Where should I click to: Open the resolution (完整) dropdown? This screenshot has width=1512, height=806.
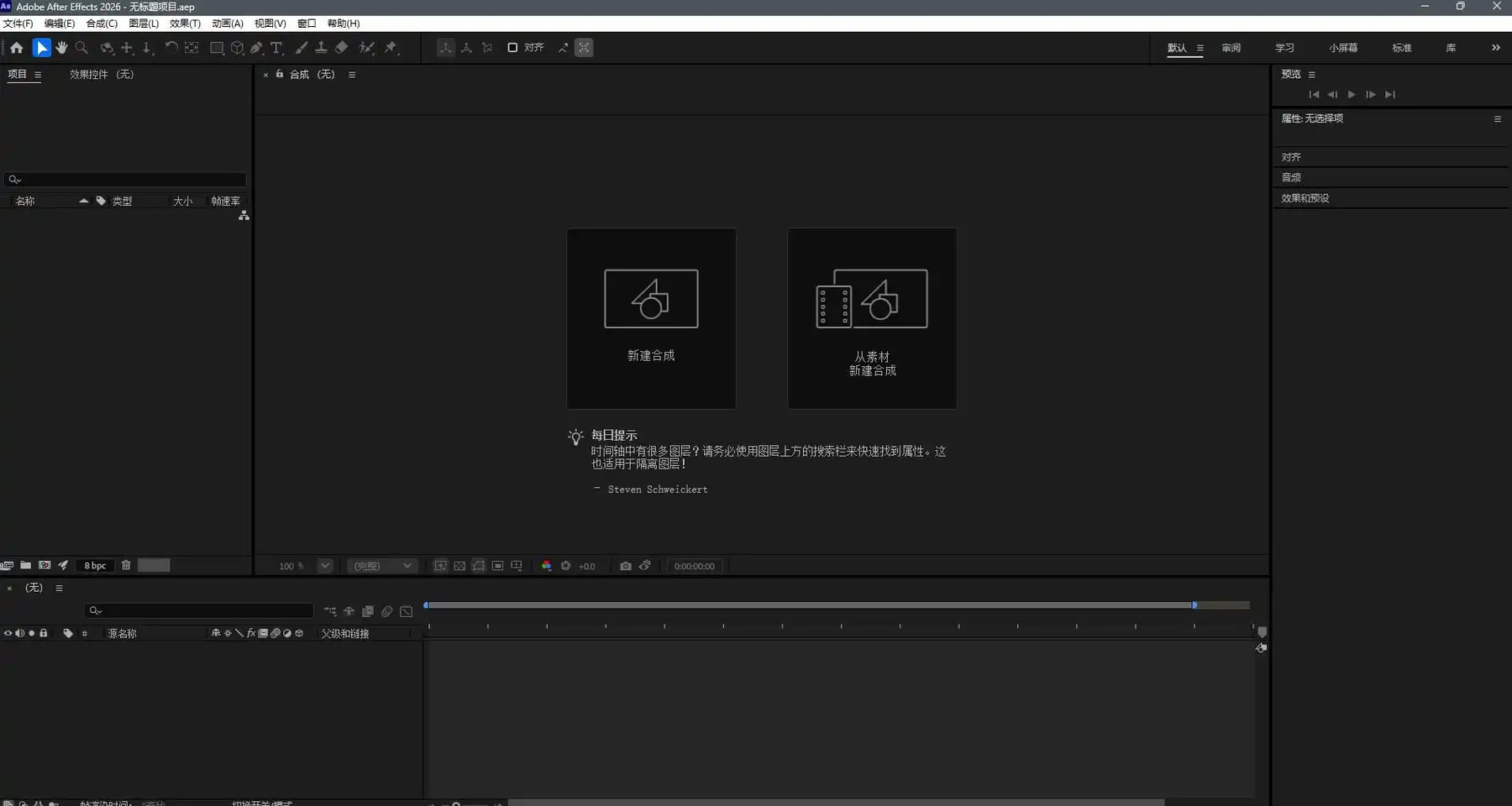click(x=383, y=566)
